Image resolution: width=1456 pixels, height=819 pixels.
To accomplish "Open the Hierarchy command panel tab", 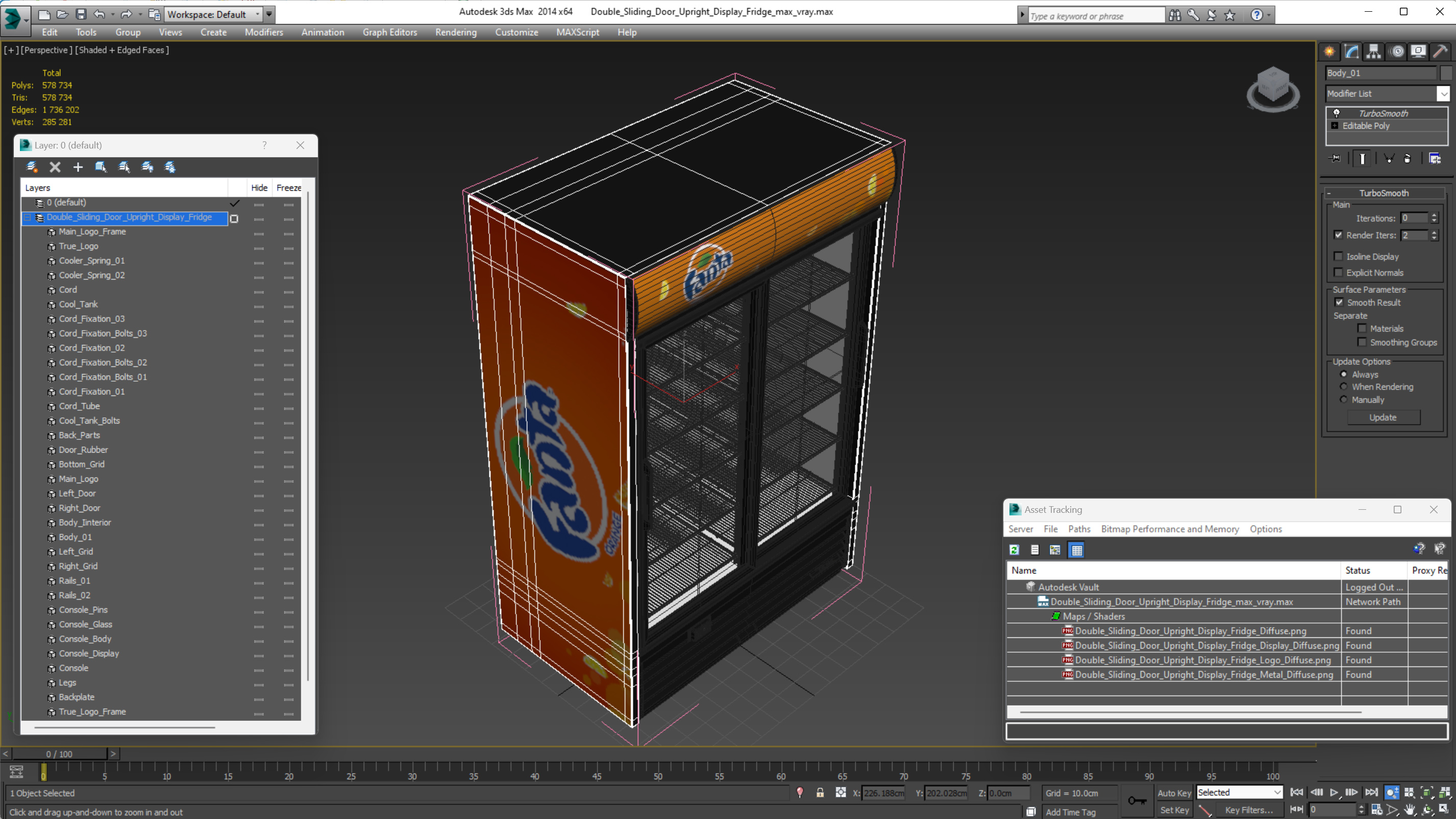I will tap(1373, 52).
